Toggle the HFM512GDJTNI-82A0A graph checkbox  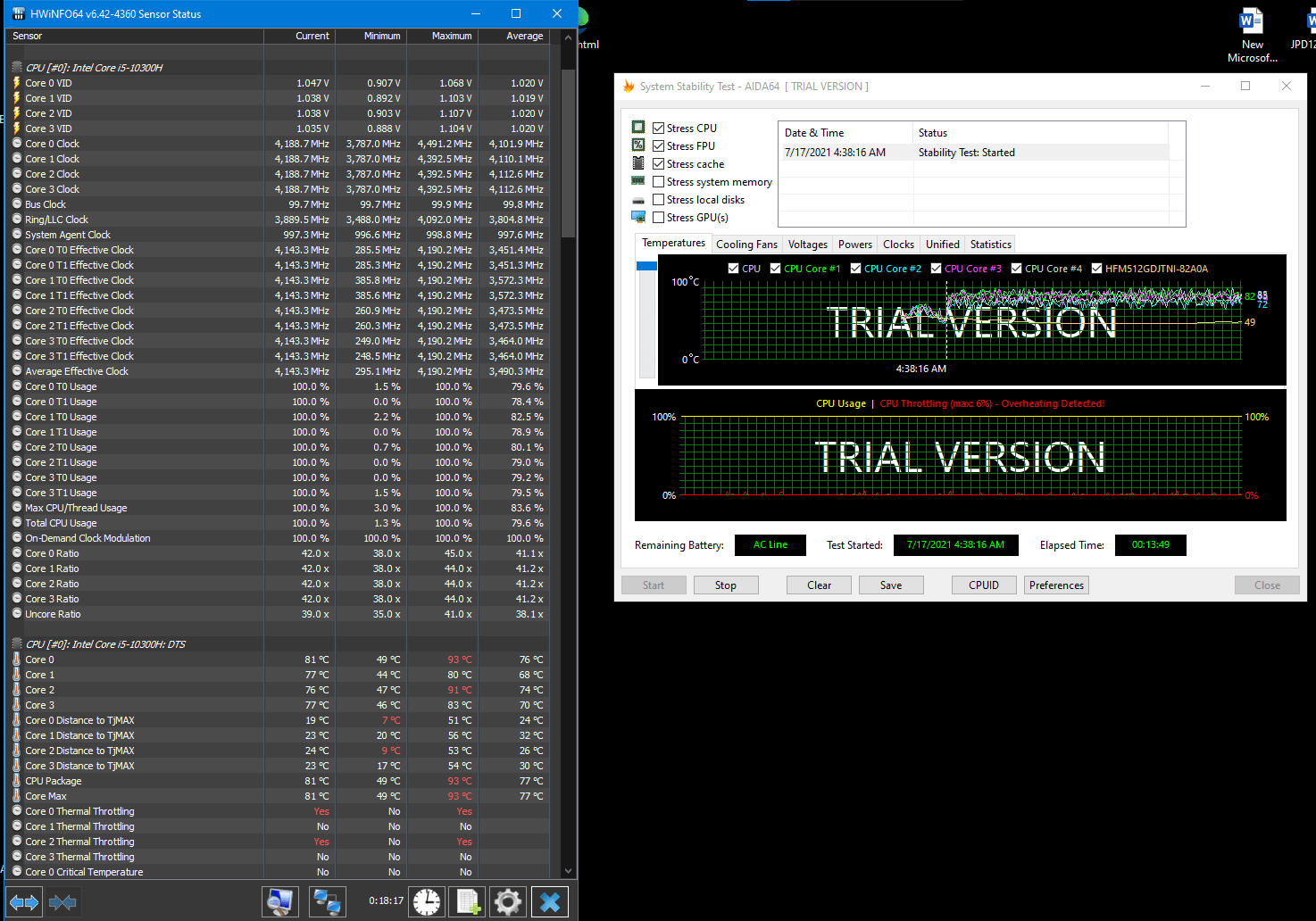tap(1096, 268)
